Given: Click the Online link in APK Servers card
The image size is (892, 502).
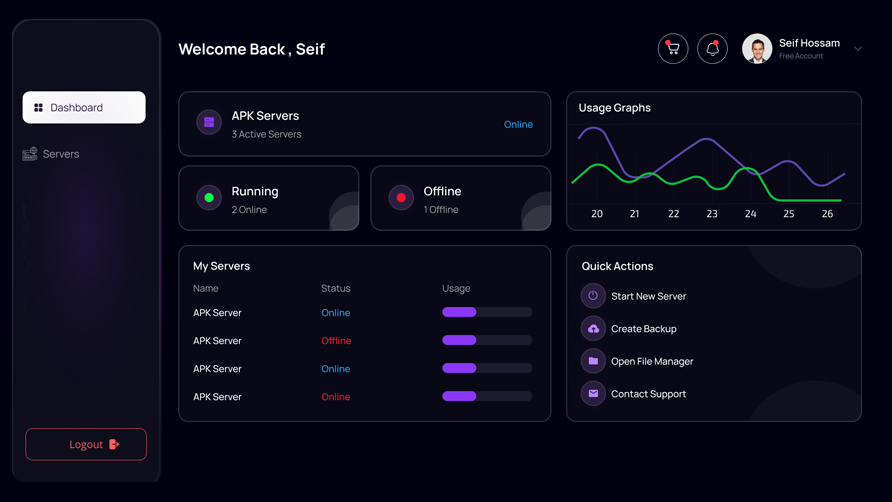Looking at the screenshot, I should click(518, 125).
